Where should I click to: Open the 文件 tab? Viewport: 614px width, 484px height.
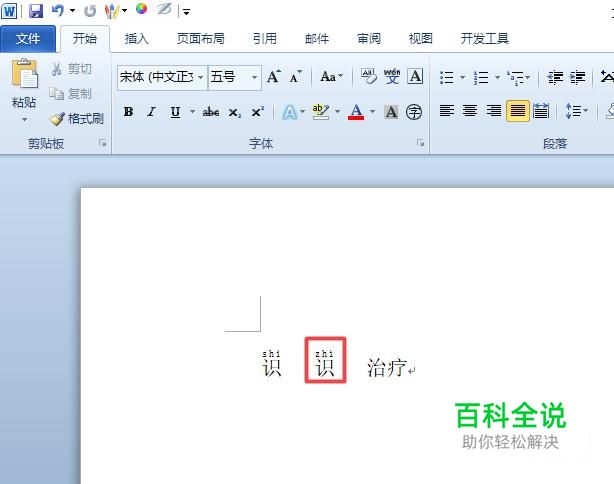[28, 39]
